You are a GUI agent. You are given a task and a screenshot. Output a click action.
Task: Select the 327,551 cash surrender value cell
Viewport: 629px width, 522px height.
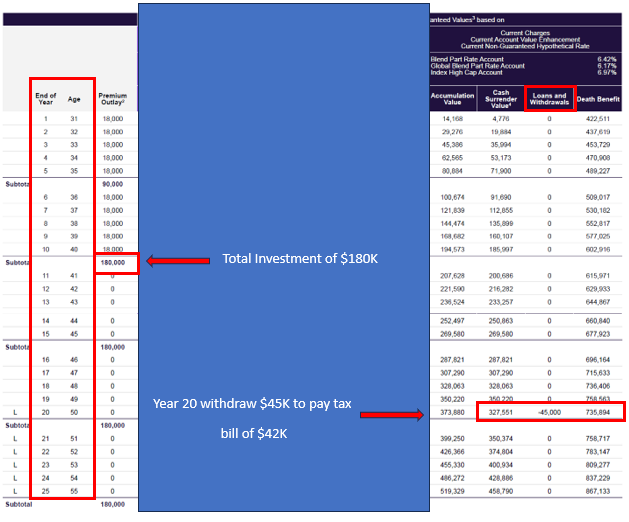pos(501,410)
